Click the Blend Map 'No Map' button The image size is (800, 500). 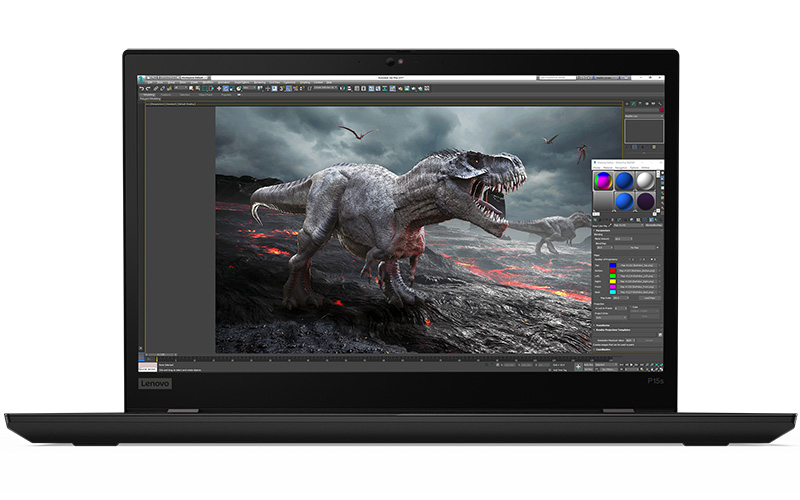point(635,247)
